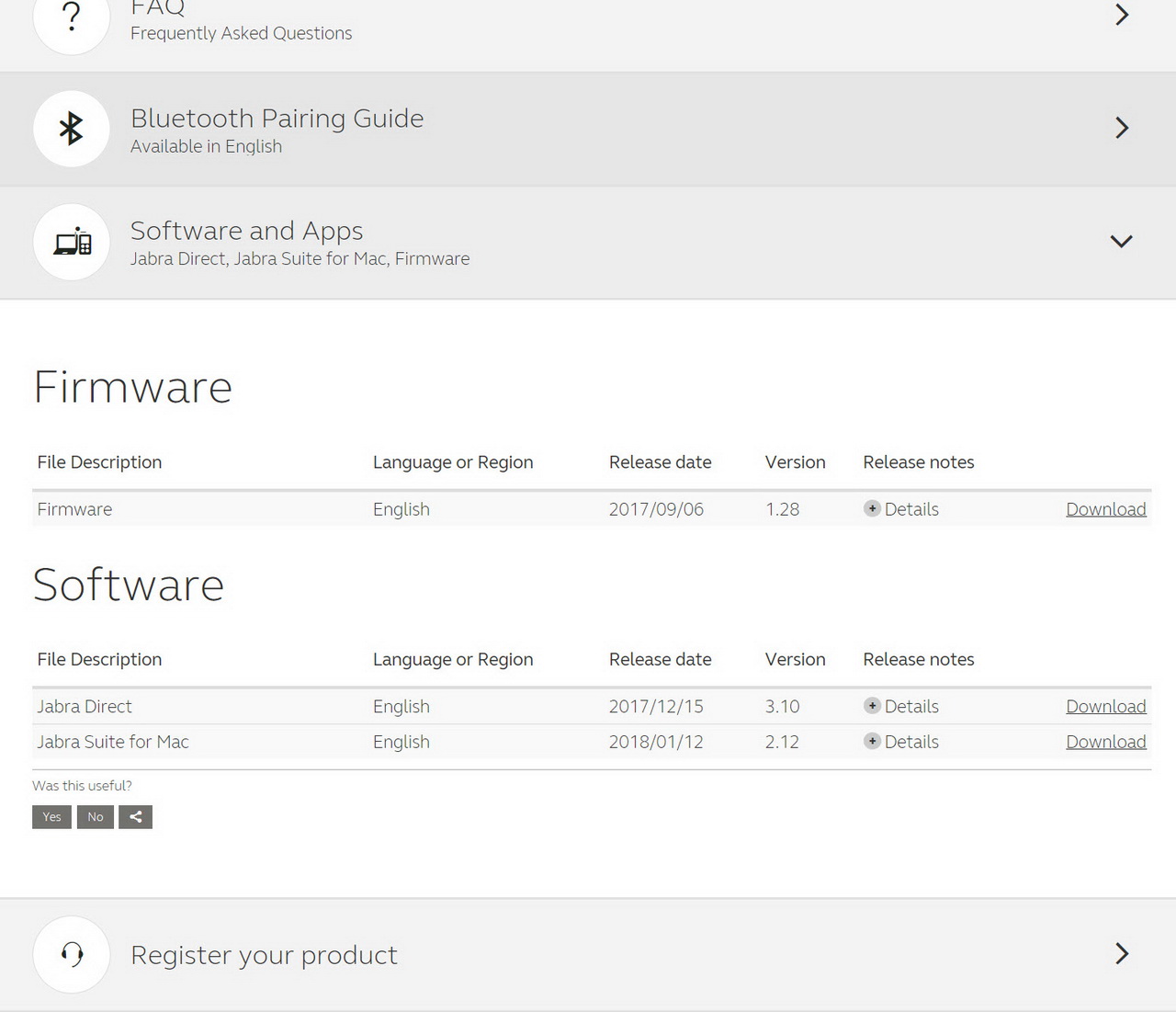Click Jabra Direct file description

pos(85,706)
